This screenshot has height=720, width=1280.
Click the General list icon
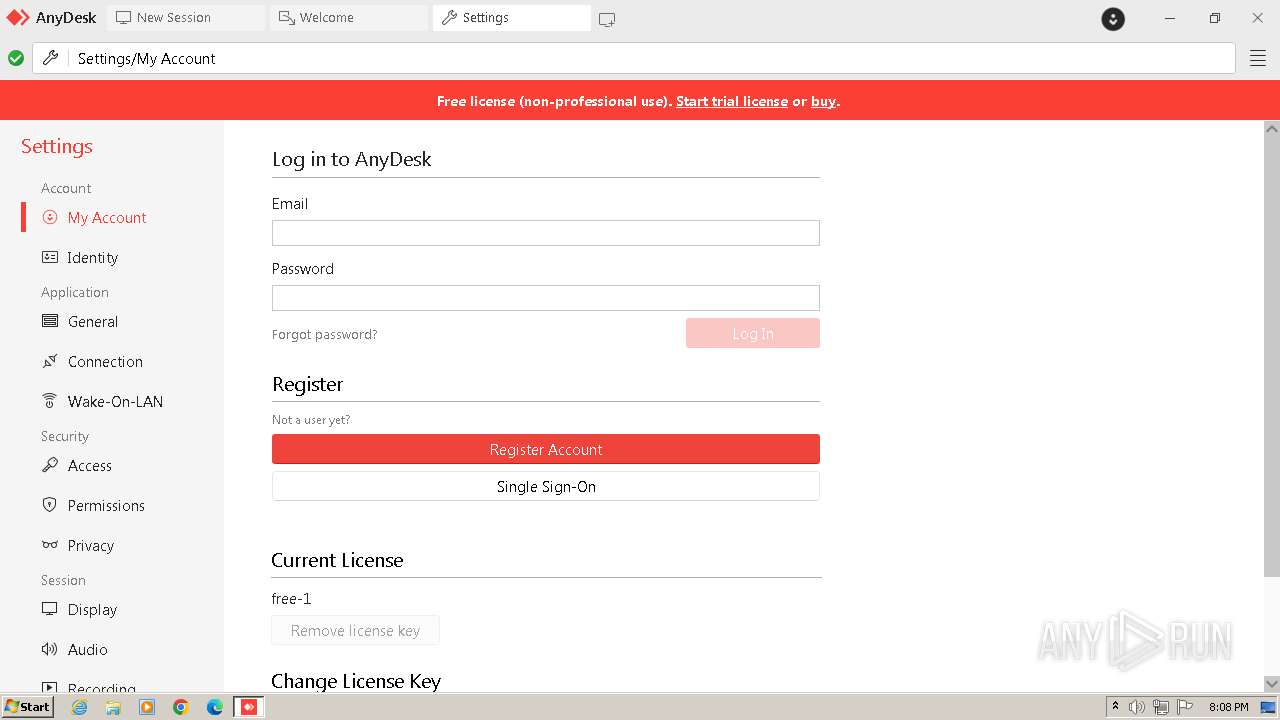click(50, 321)
